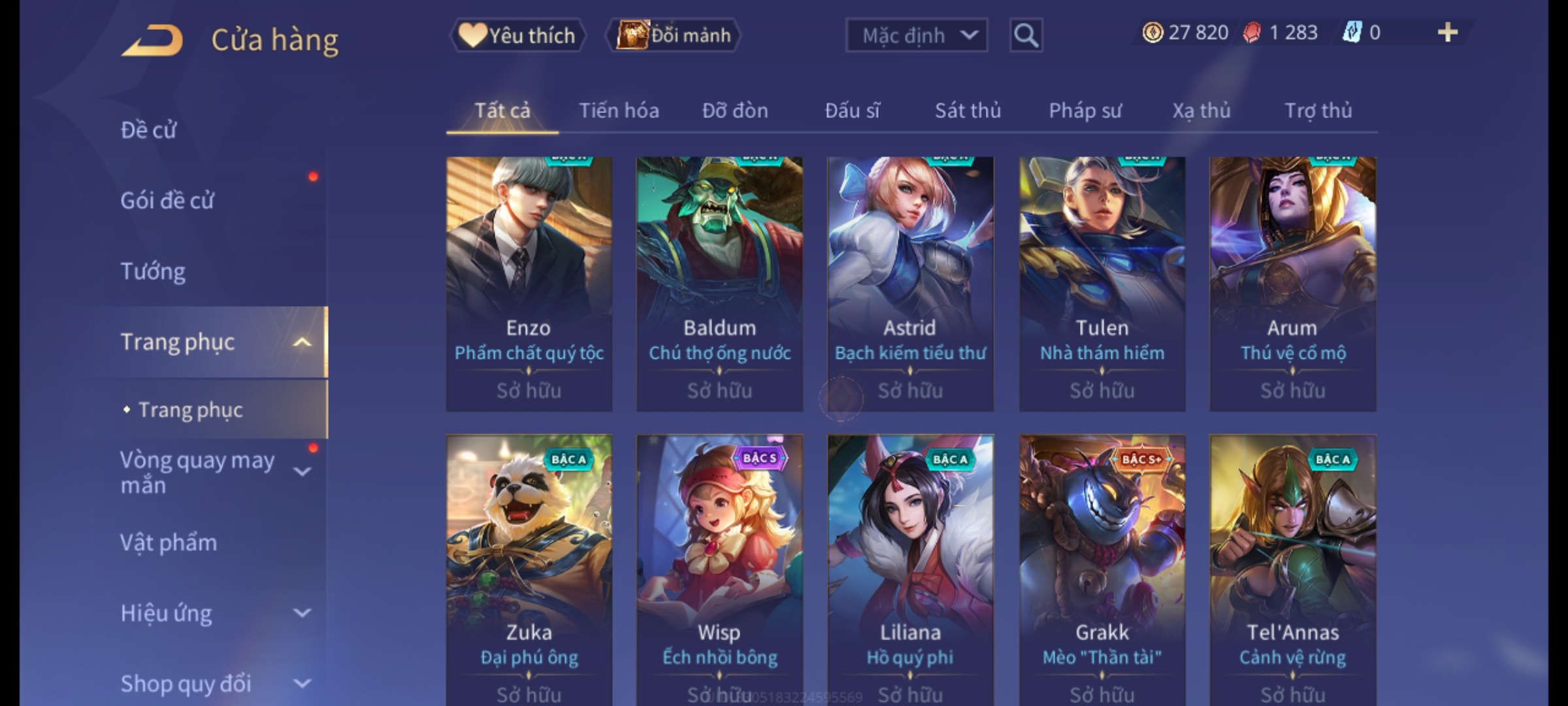
Task: Select the Tiến hóa tab
Action: tap(619, 110)
